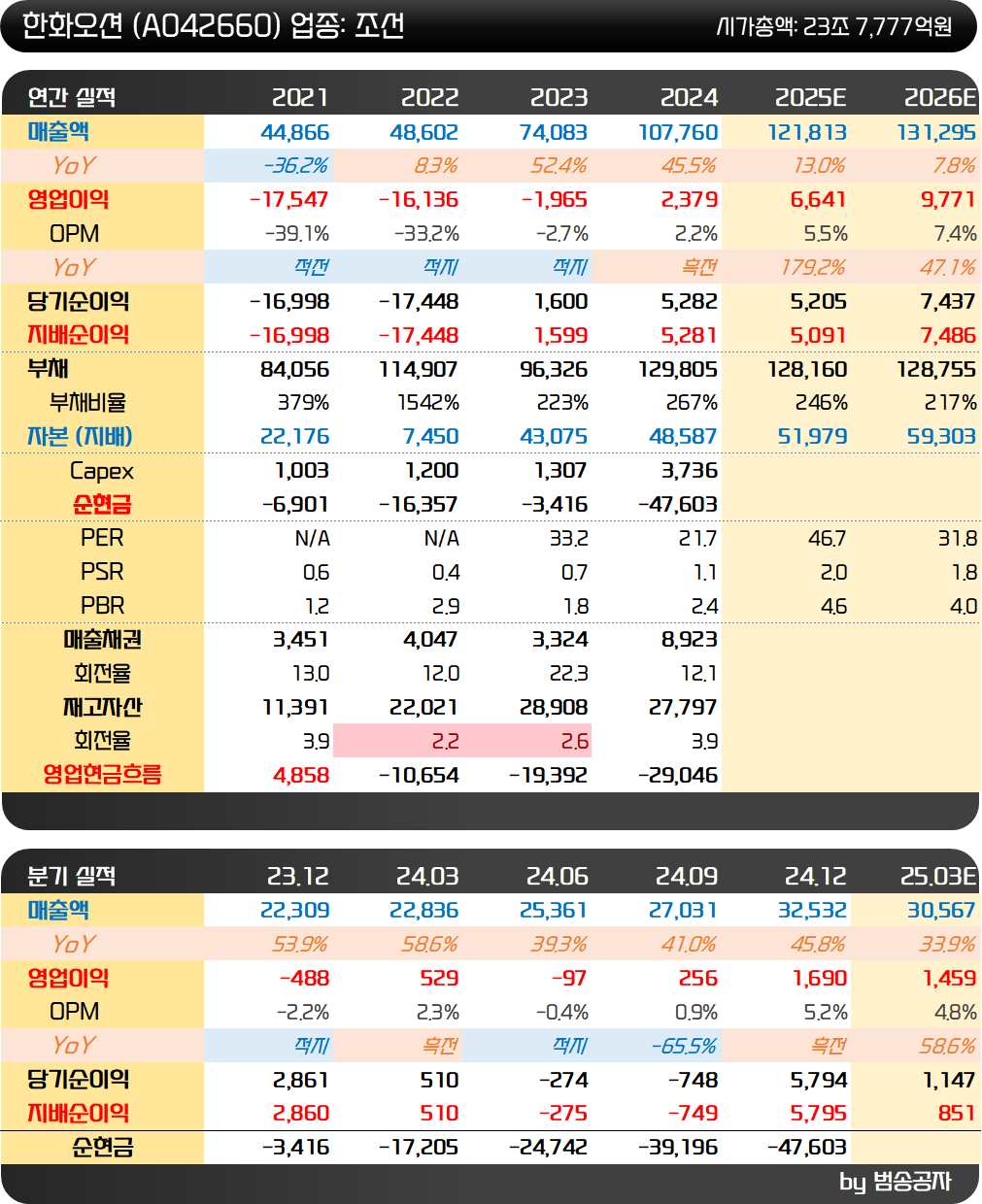Viewport: 982px width, 1204px height.
Task: Click 2022 equity value 7,450
Action: [430, 437]
